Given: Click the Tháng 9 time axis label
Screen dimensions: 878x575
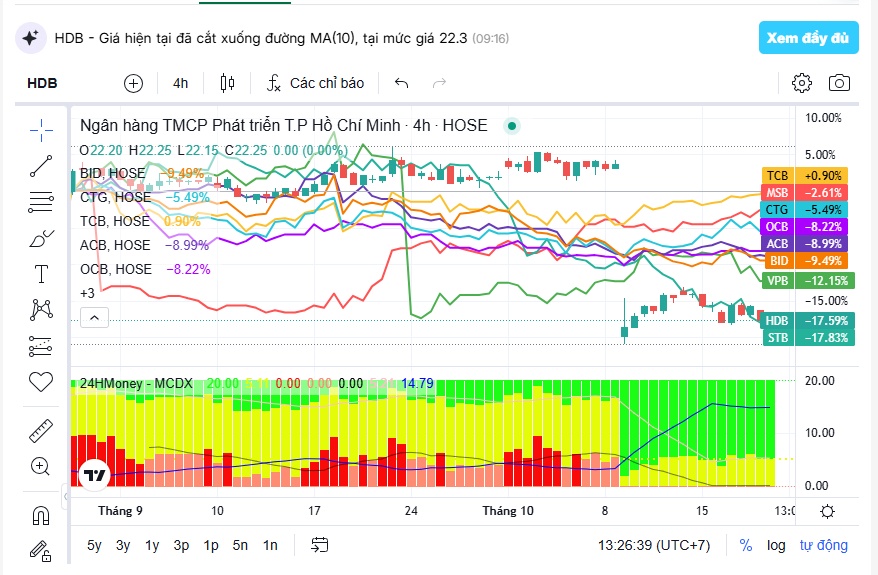Looking at the screenshot, I should click(x=120, y=511).
